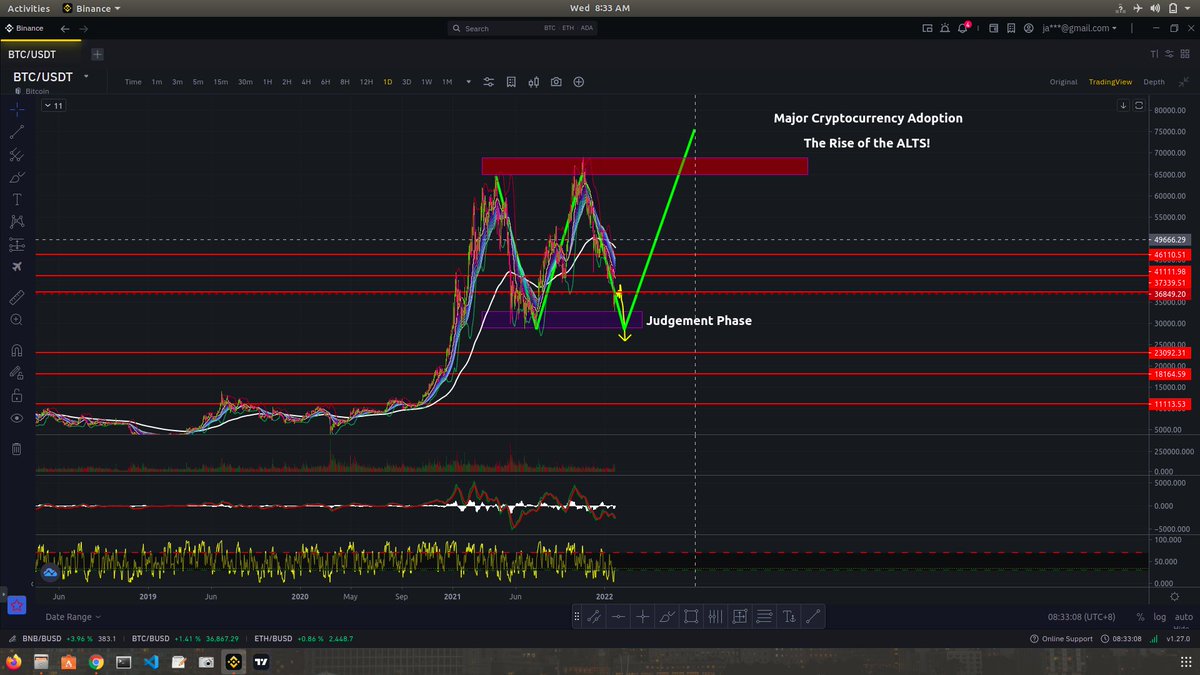Screen dimensions: 1200x675
Task: Toggle stay in drawing mode
Action: [16, 372]
